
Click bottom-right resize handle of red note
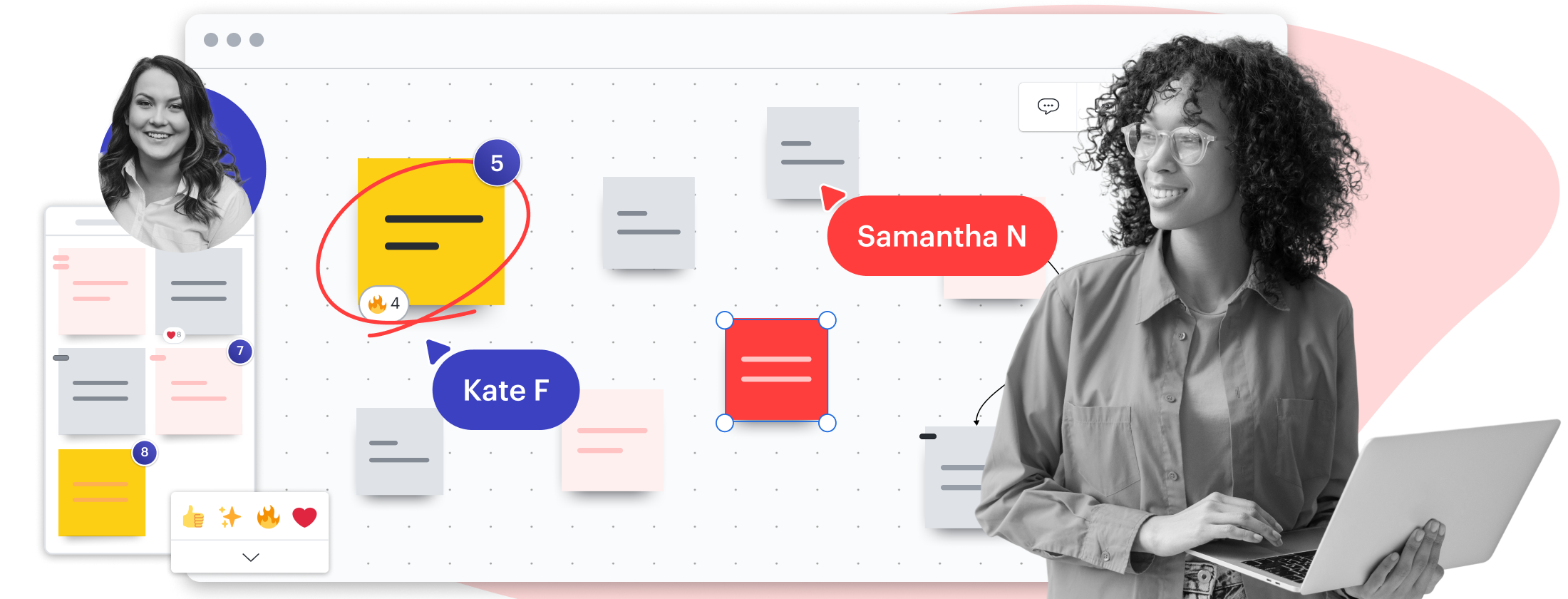click(x=827, y=423)
